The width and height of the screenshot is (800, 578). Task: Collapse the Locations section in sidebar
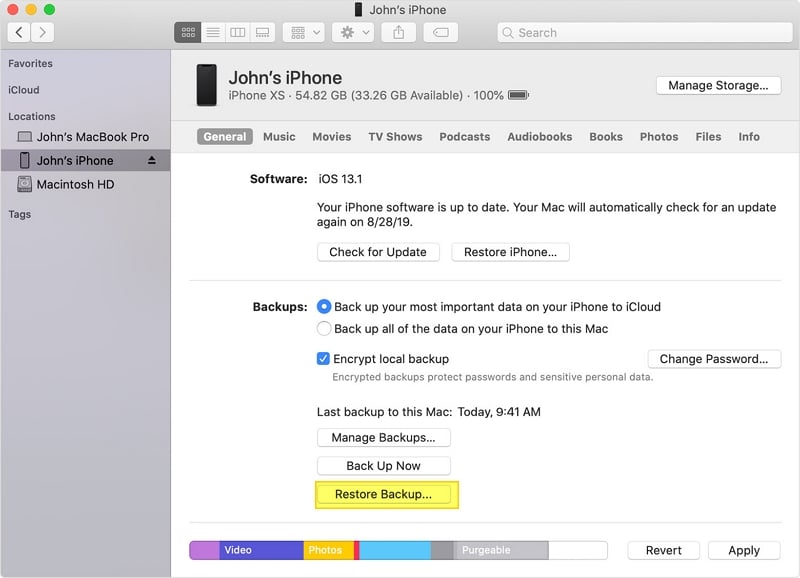(x=31, y=116)
